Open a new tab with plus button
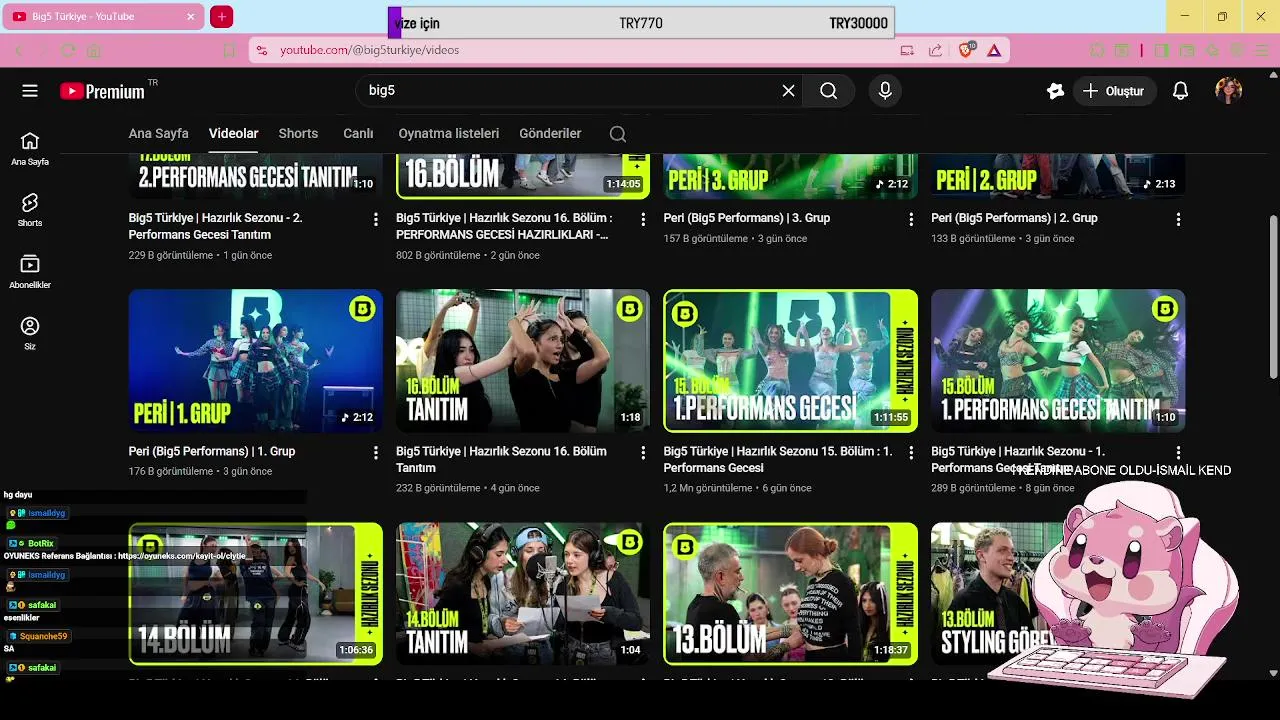 coord(222,17)
